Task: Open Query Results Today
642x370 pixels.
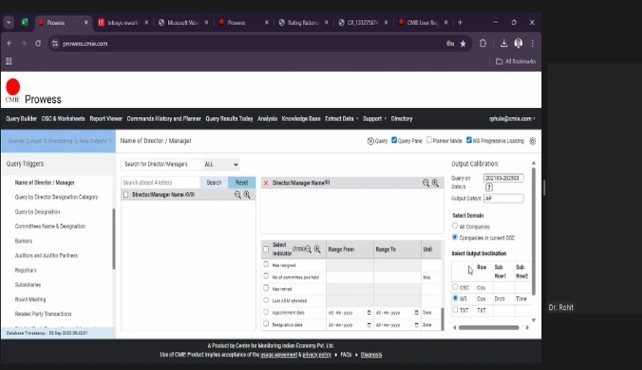Action: point(229,119)
